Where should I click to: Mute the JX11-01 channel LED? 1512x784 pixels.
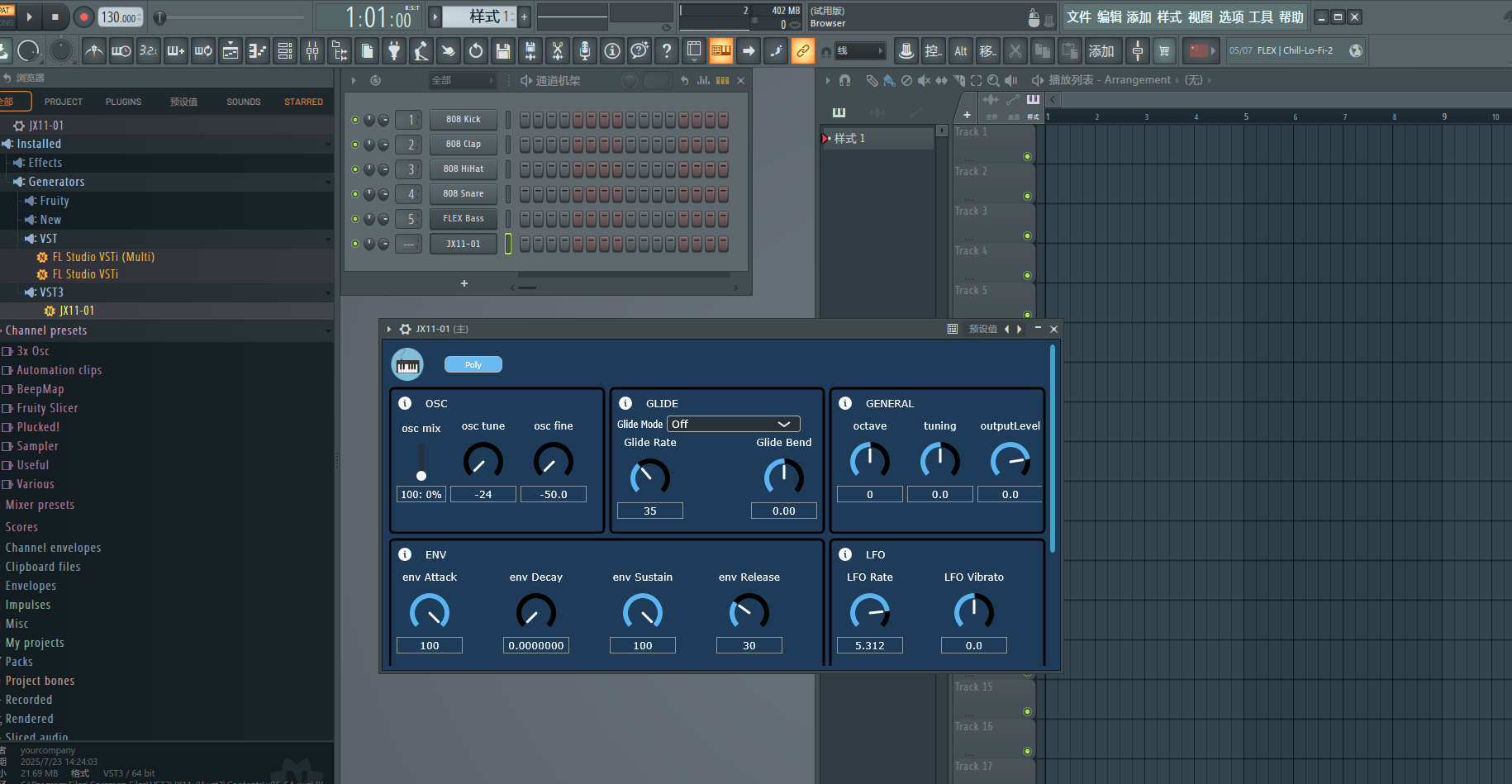[355, 244]
